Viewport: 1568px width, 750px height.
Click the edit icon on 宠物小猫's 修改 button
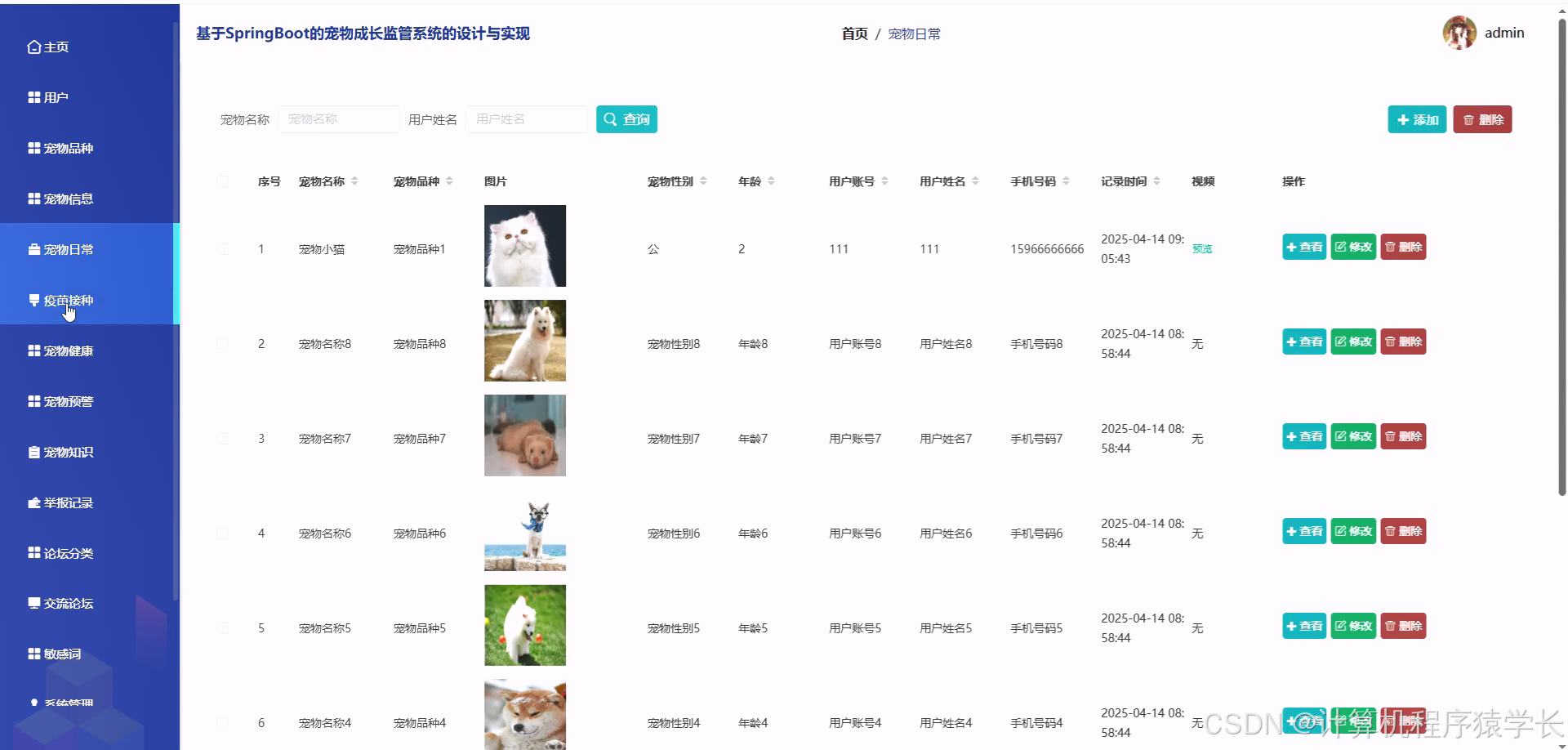1341,247
